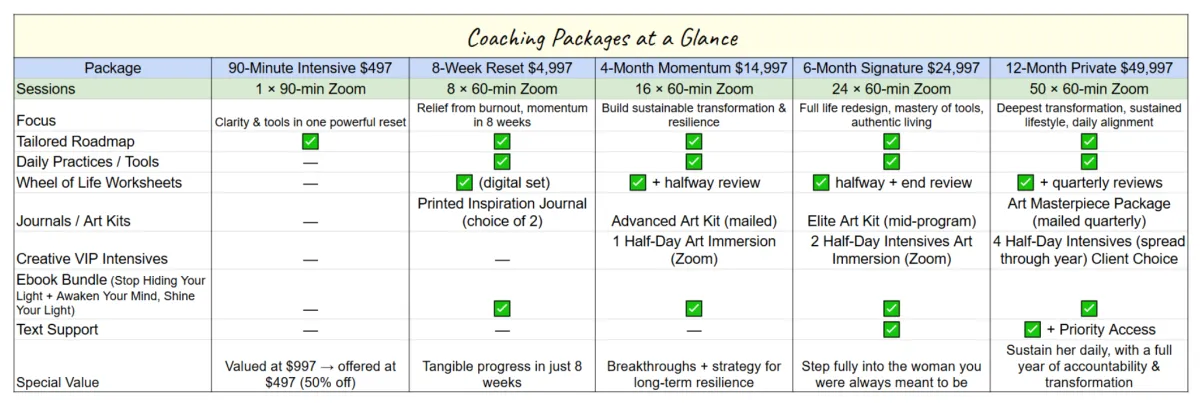The height and width of the screenshot is (403, 1200).
Task: Click the Daily Practices checkmark for 8-Week Reset
Action: click(x=502, y=161)
